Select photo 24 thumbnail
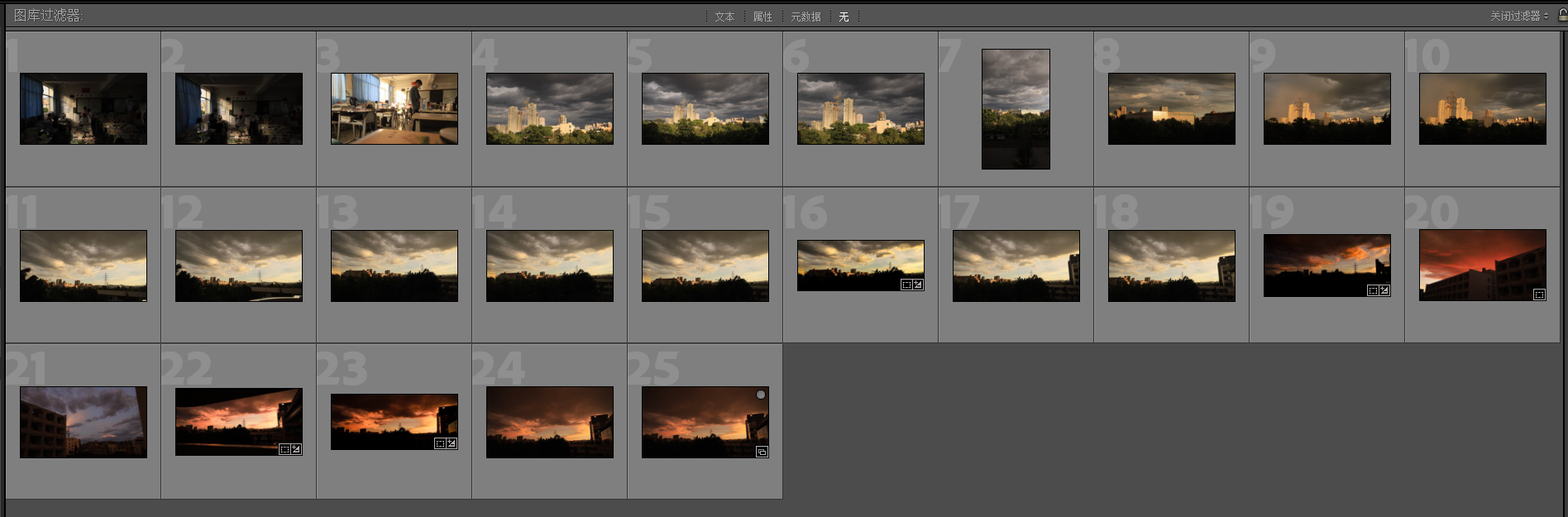This screenshot has width=1568, height=517. tap(550, 422)
